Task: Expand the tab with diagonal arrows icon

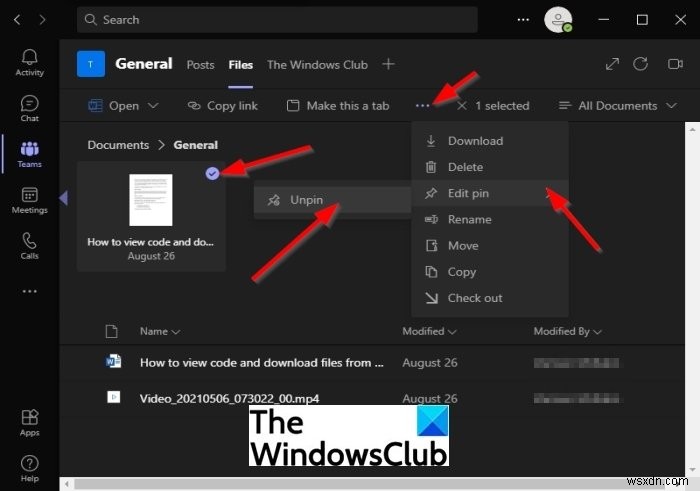Action: tap(612, 64)
